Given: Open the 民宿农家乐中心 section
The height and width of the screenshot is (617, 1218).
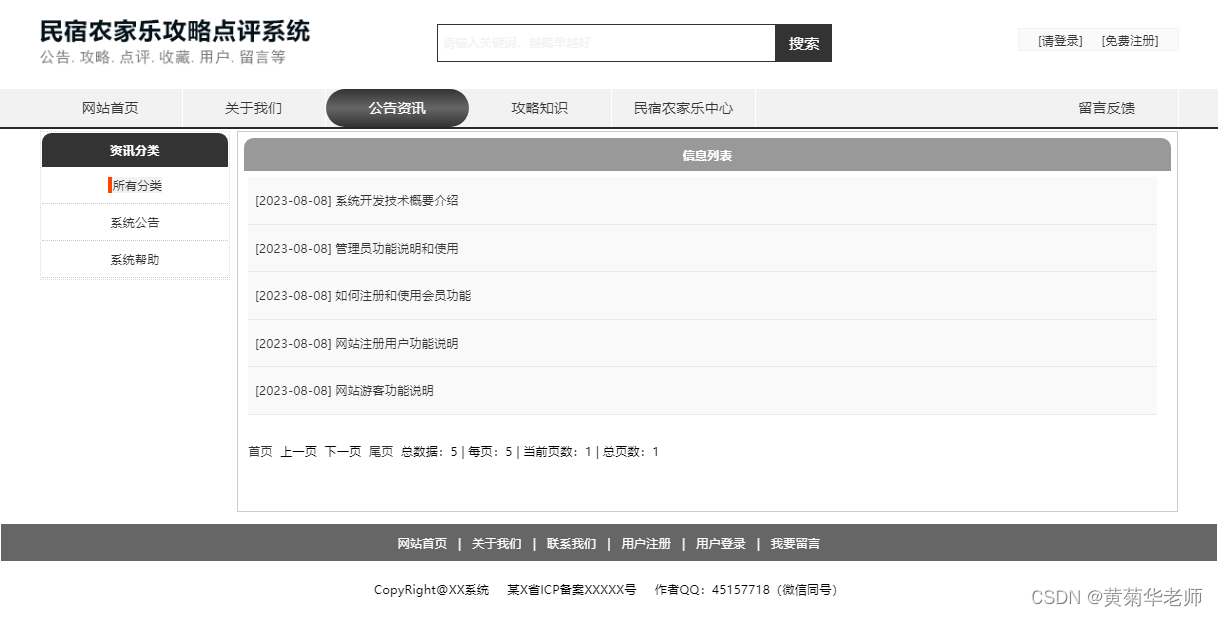Looking at the screenshot, I should [683, 108].
